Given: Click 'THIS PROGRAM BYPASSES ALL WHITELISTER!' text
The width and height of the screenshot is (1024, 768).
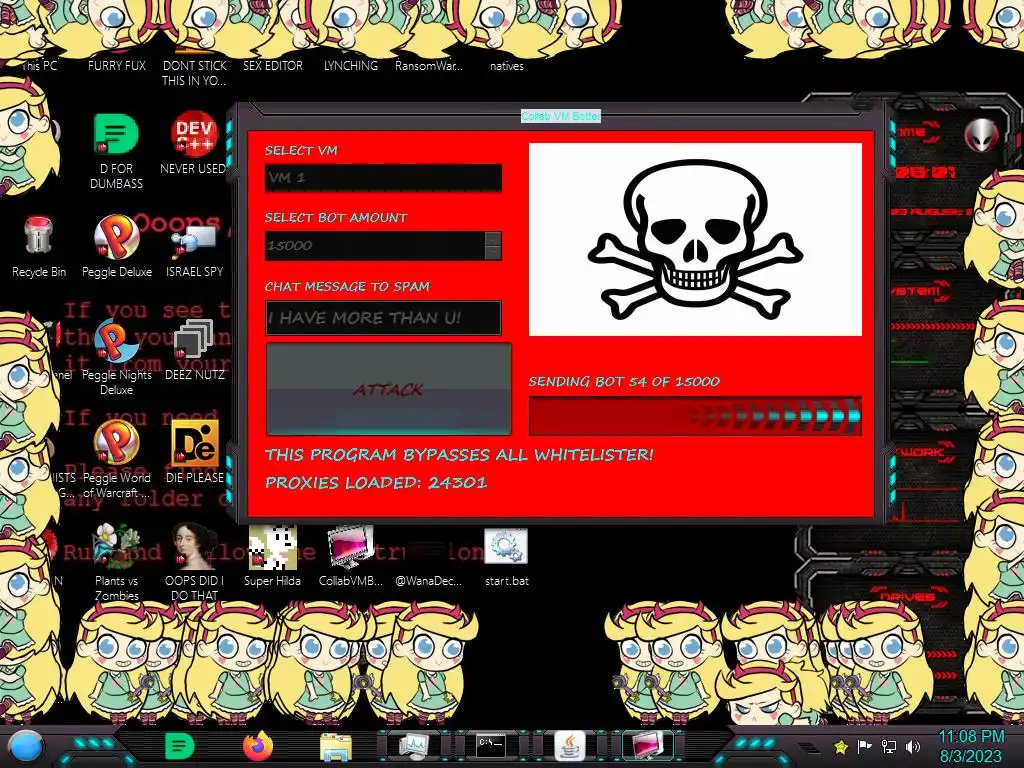Looking at the screenshot, I should pyautogui.click(x=459, y=455).
